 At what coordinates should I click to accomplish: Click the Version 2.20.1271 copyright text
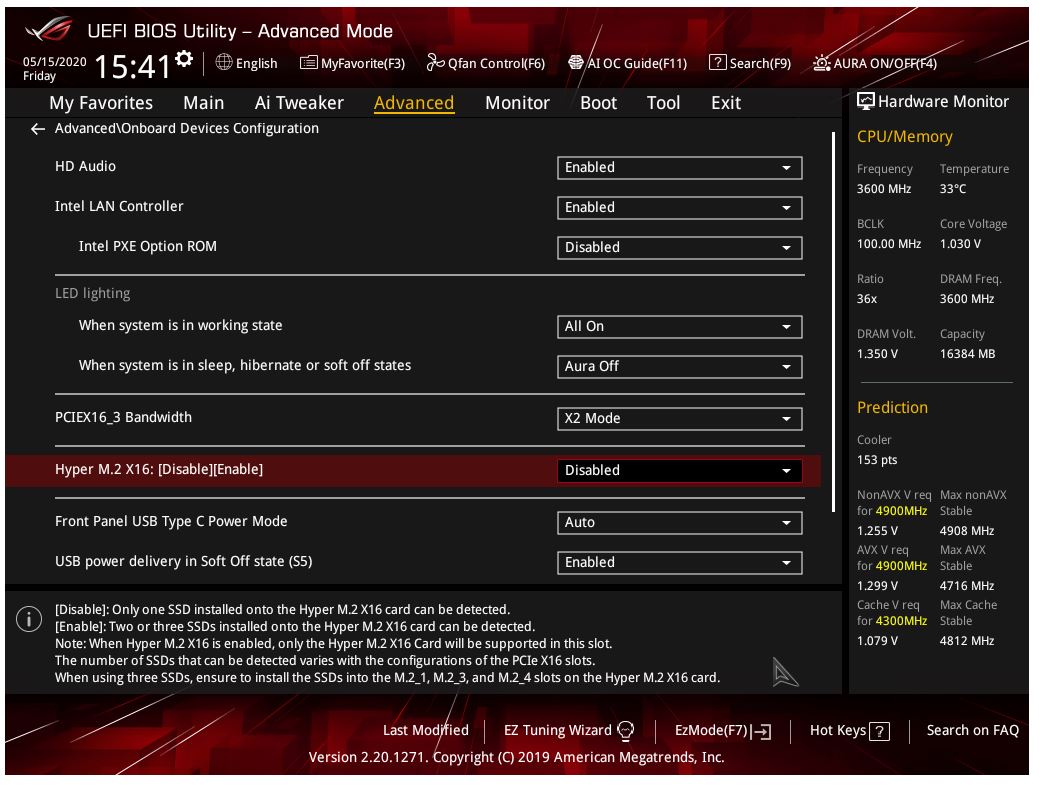(516, 757)
